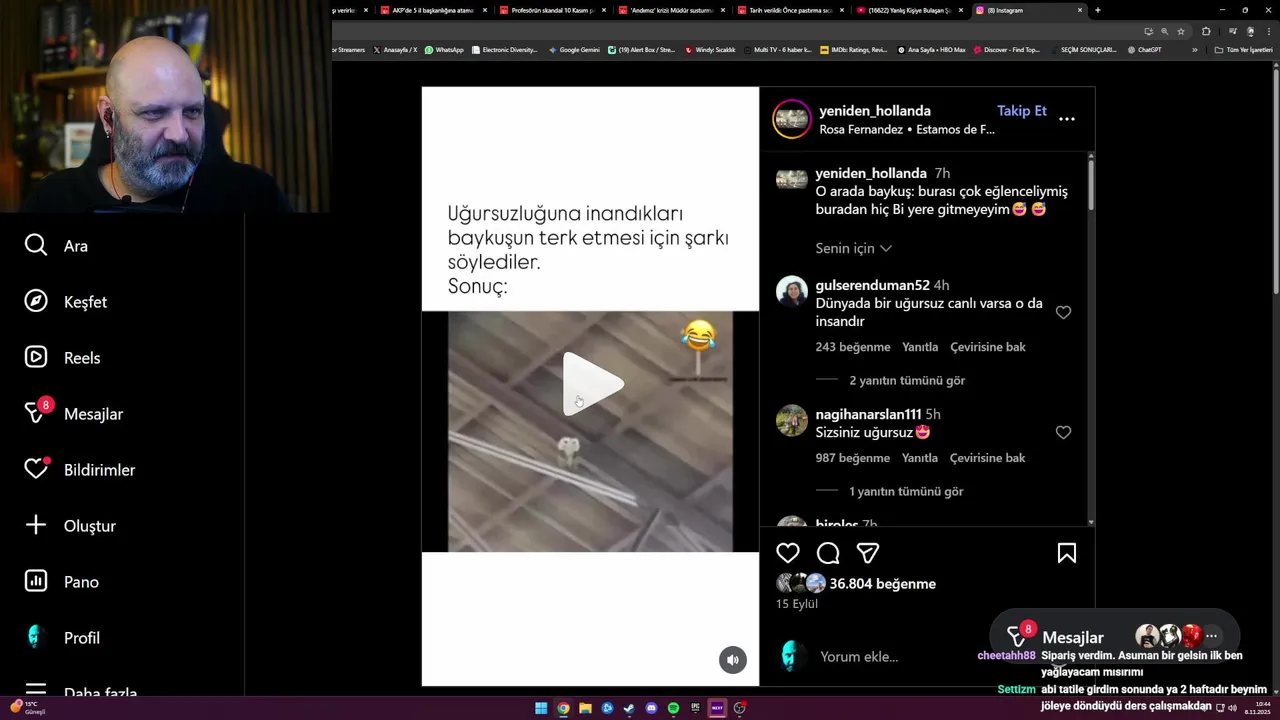
Task: Open Steam from taskbar
Action: pyautogui.click(x=629, y=708)
